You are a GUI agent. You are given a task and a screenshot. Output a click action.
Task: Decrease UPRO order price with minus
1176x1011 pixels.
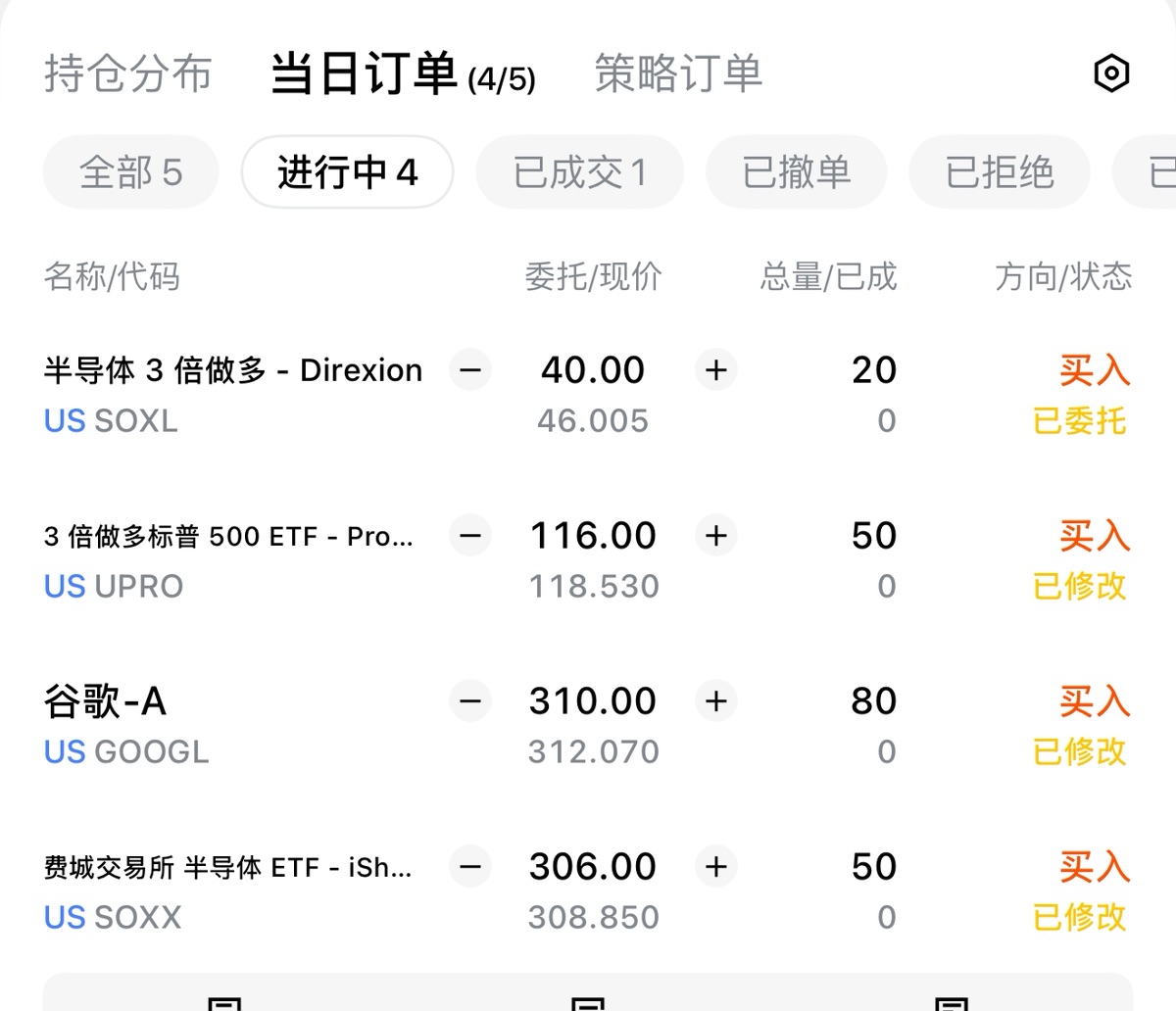470,536
